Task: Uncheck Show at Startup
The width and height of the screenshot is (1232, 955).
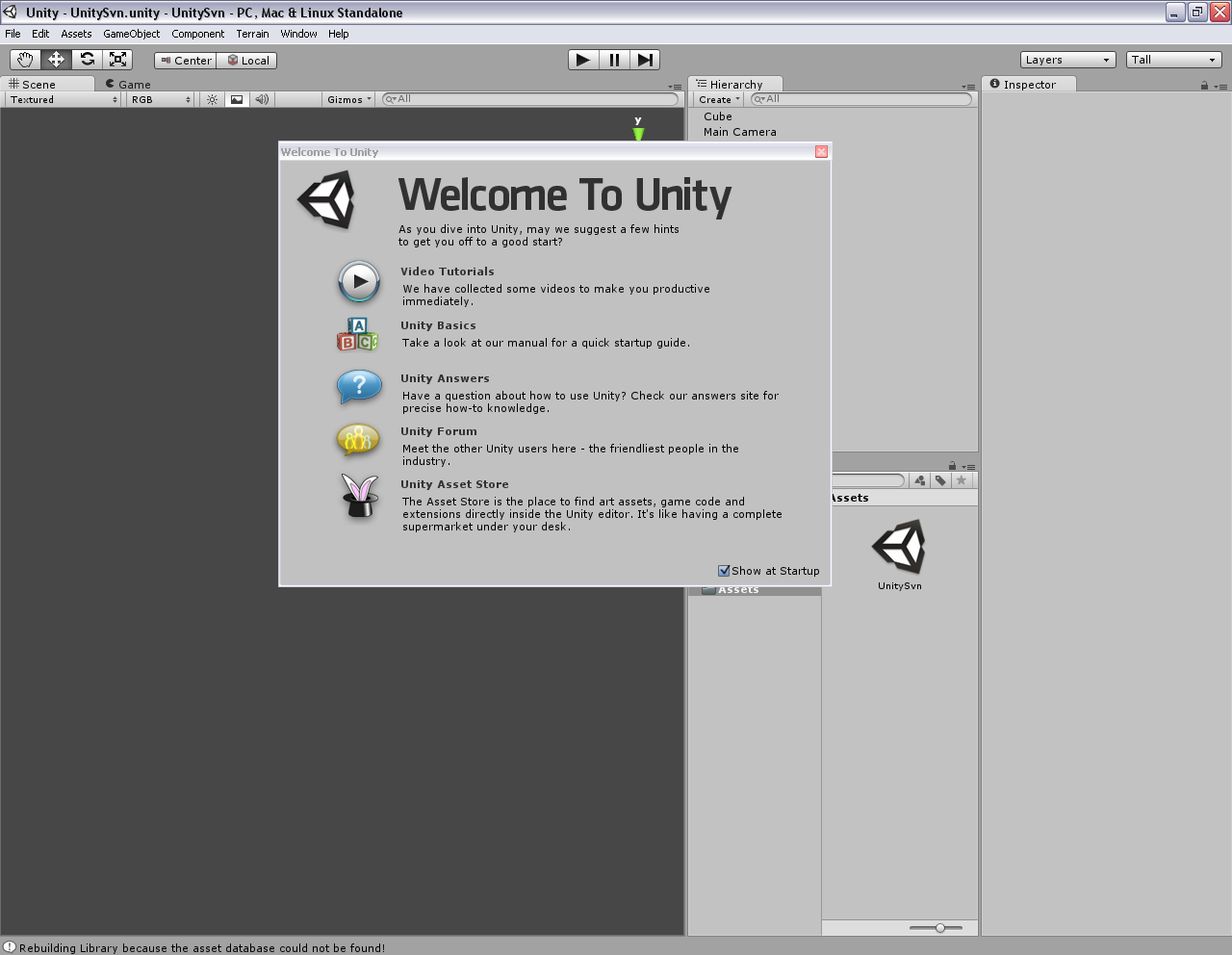Action: (724, 570)
